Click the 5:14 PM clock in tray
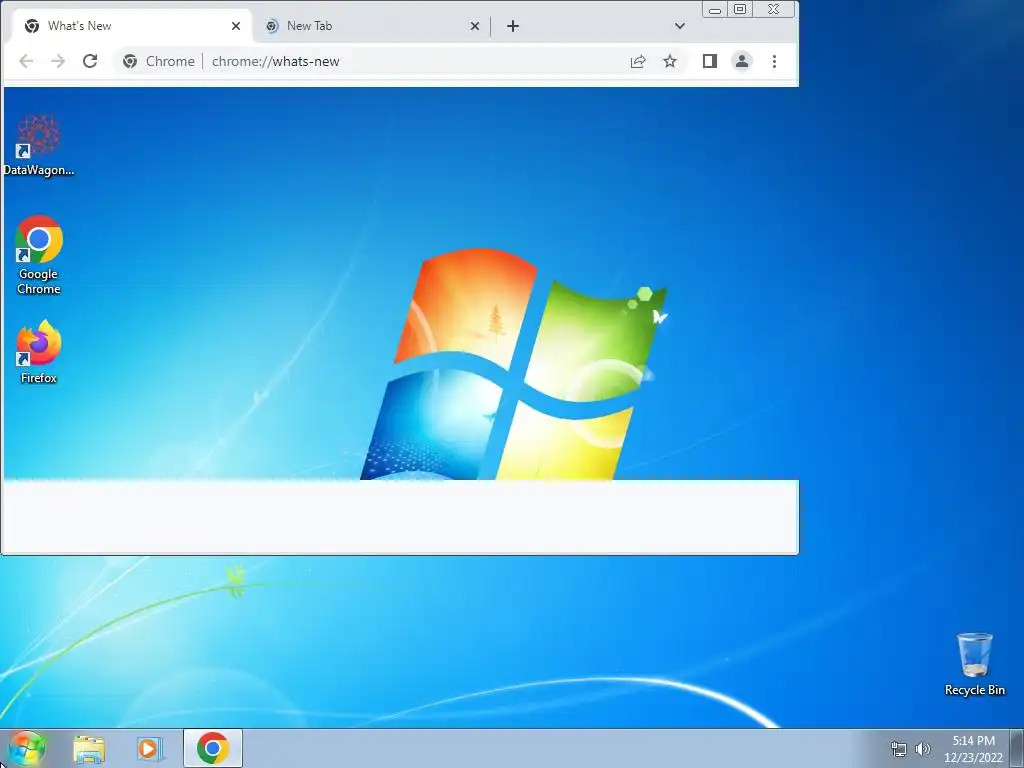This screenshot has height=768, width=1024. click(x=973, y=749)
